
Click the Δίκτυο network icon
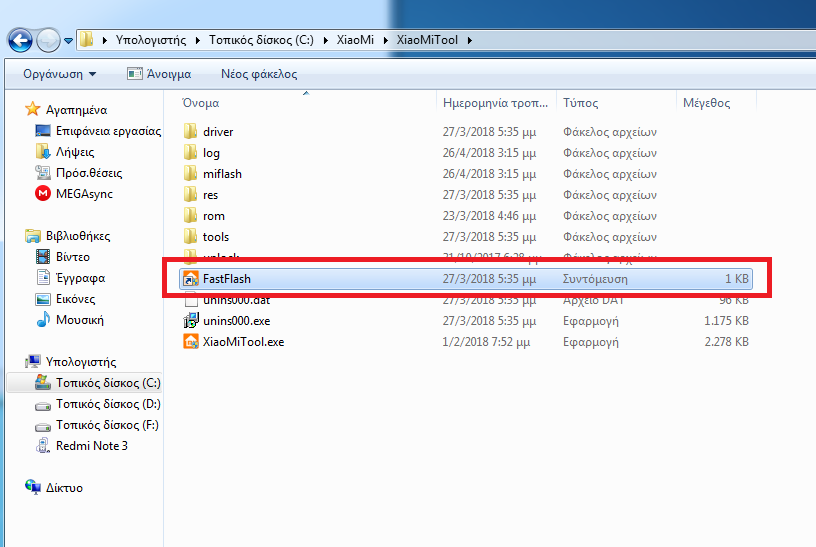pos(33,487)
